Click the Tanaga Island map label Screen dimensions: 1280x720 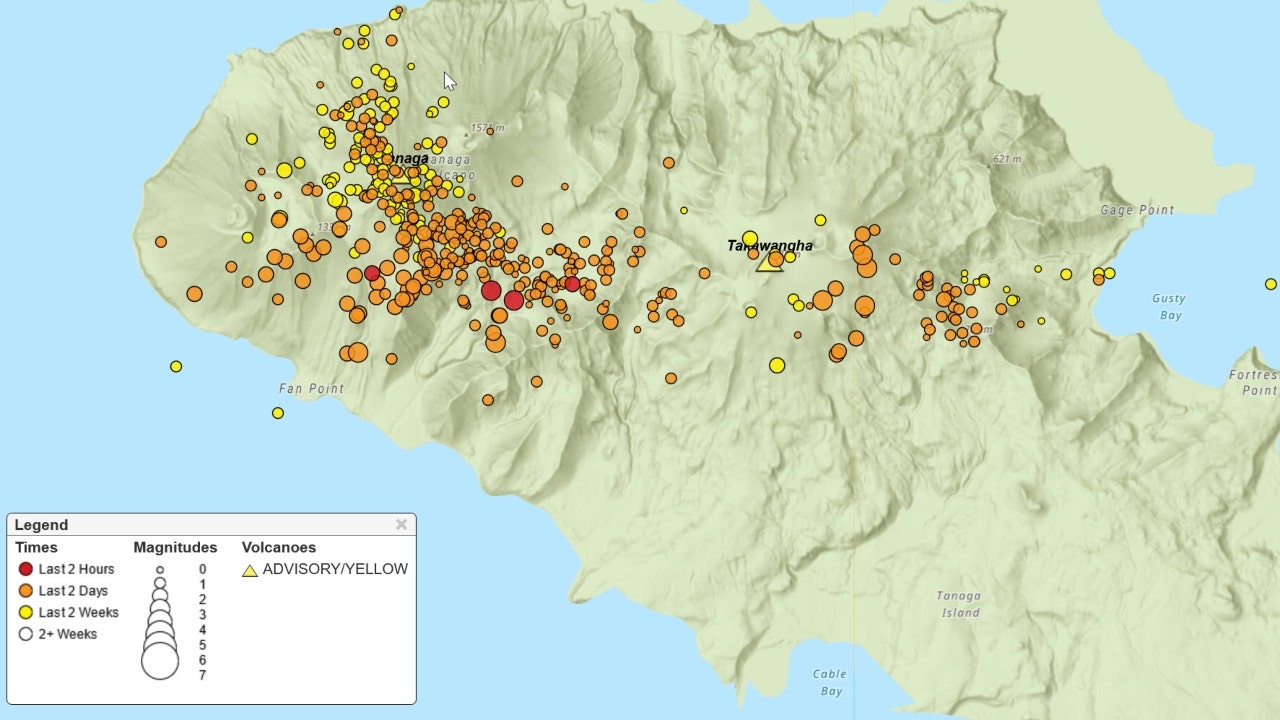coord(959,604)
